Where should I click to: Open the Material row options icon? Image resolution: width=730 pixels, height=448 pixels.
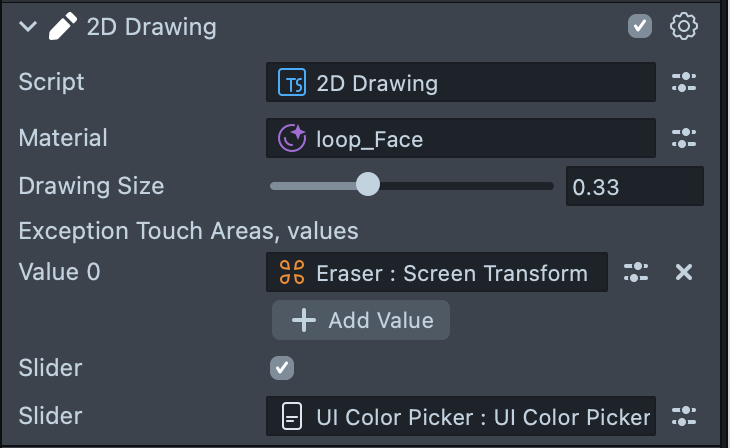click(x=684, y=138)
